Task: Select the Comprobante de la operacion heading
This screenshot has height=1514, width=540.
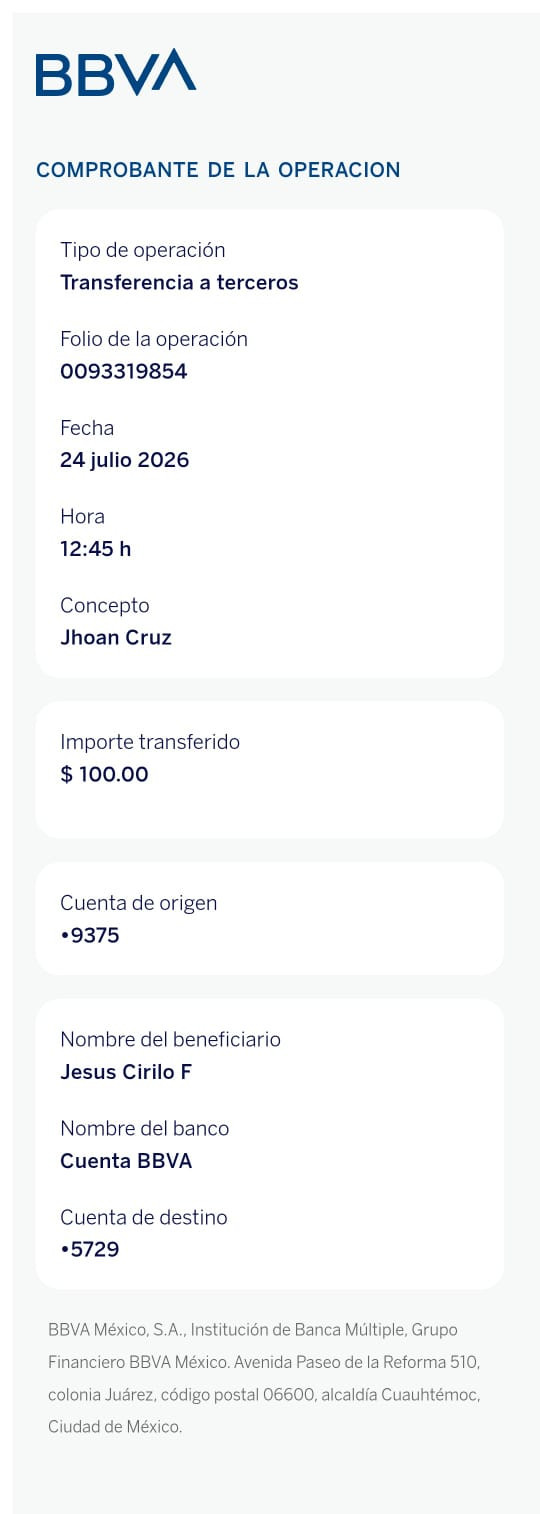Action: coord(218,170)
